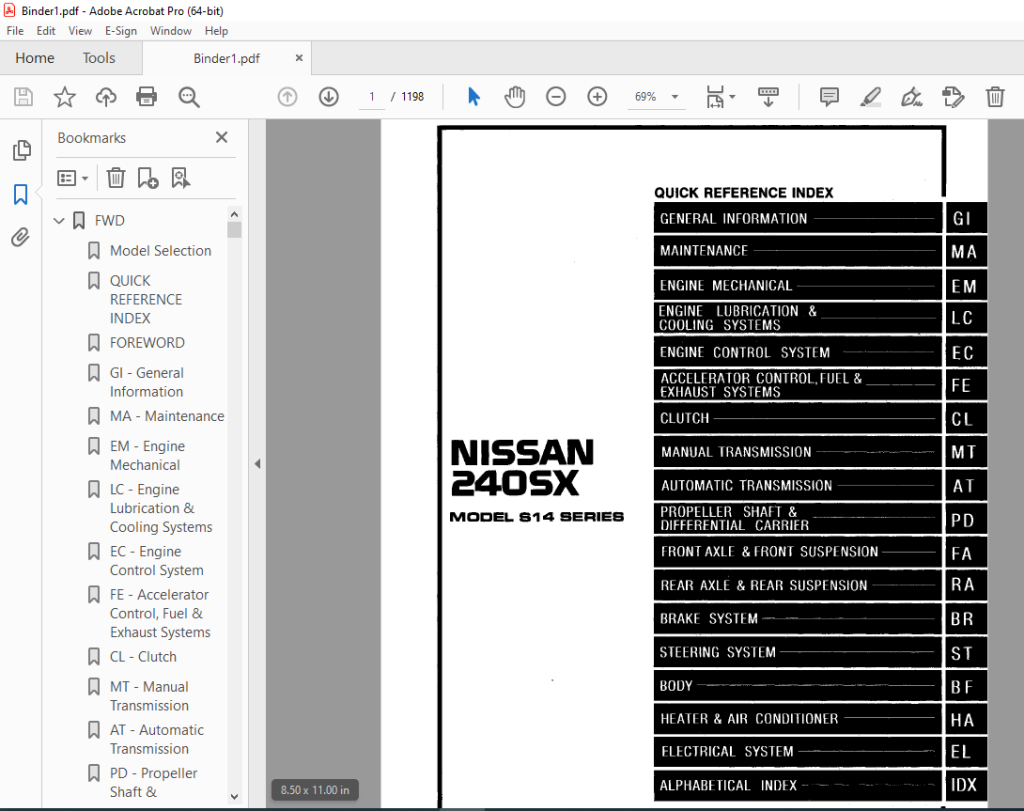Click the Edit/share toolbar icon
This screenshot has height=811, width=1024.
(x=953, y=97)
